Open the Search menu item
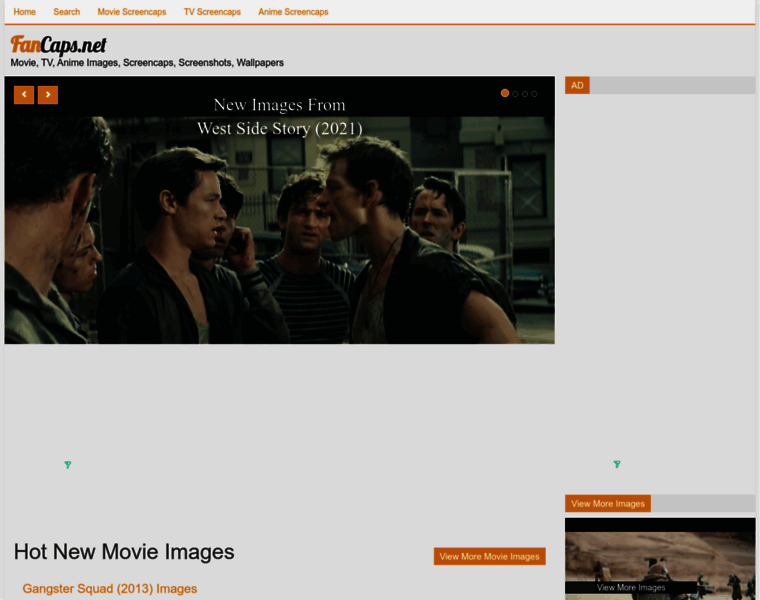The image size is (760, 600). pyautogui.click(x=66, y=12)
